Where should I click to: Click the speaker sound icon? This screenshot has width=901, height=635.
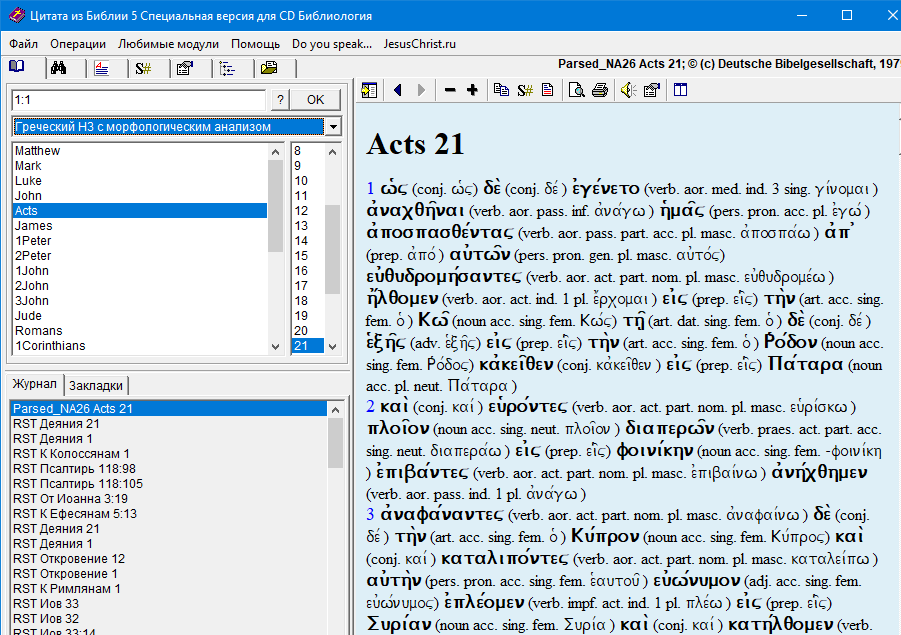point(628,90)
